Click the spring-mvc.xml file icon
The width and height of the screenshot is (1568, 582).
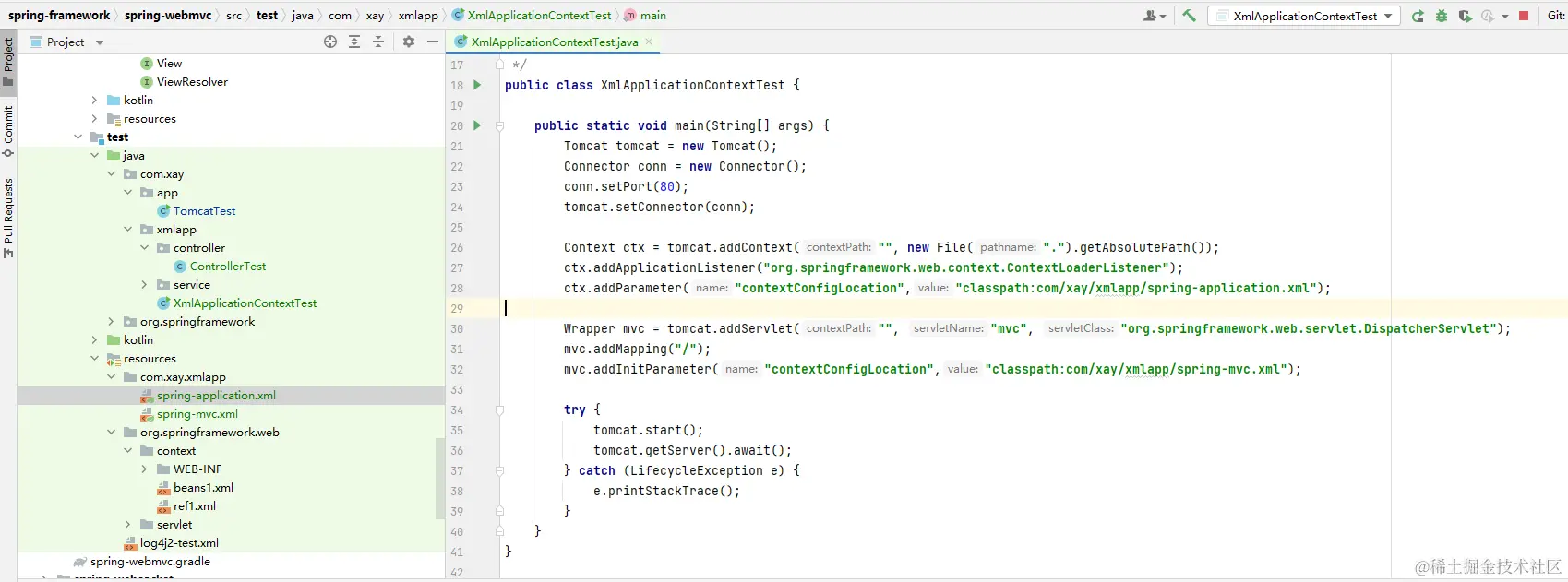147,414
